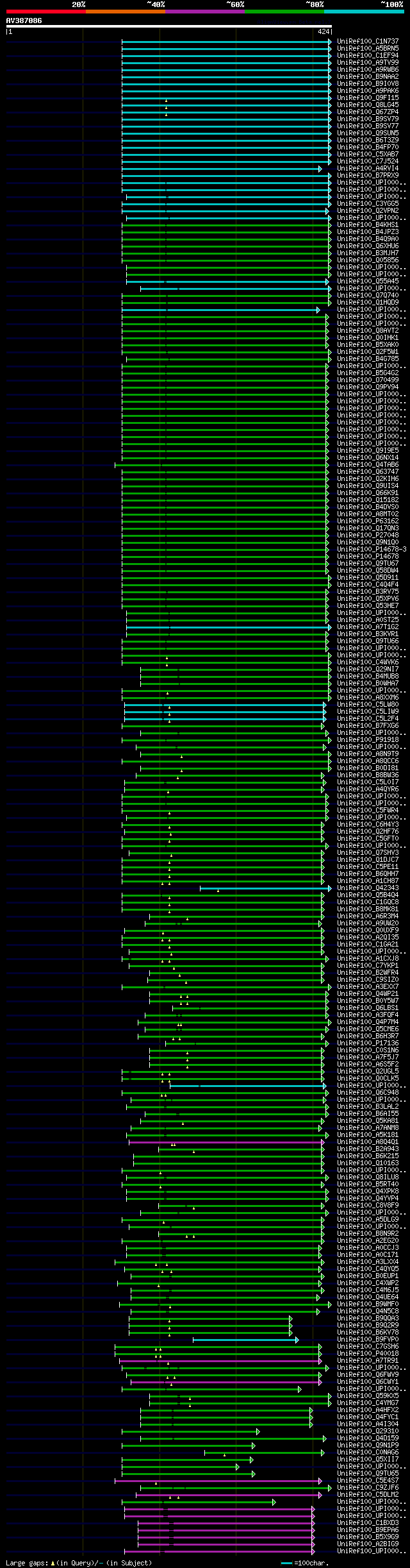
Task: Open hit UniRef100_Q4TAB6
Action: (368, 465)
